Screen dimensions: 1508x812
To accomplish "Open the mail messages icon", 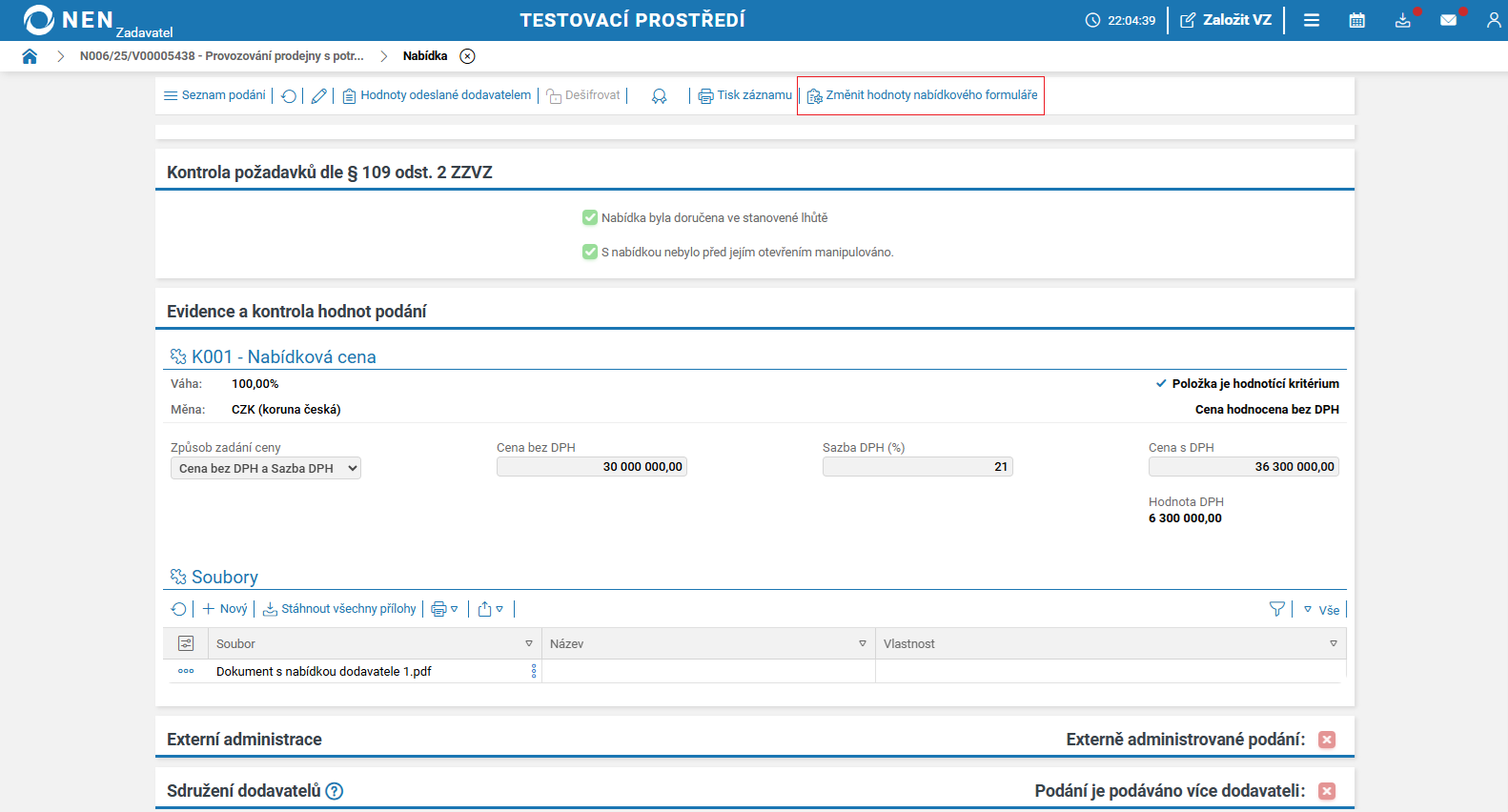I will coord(1448,20).
